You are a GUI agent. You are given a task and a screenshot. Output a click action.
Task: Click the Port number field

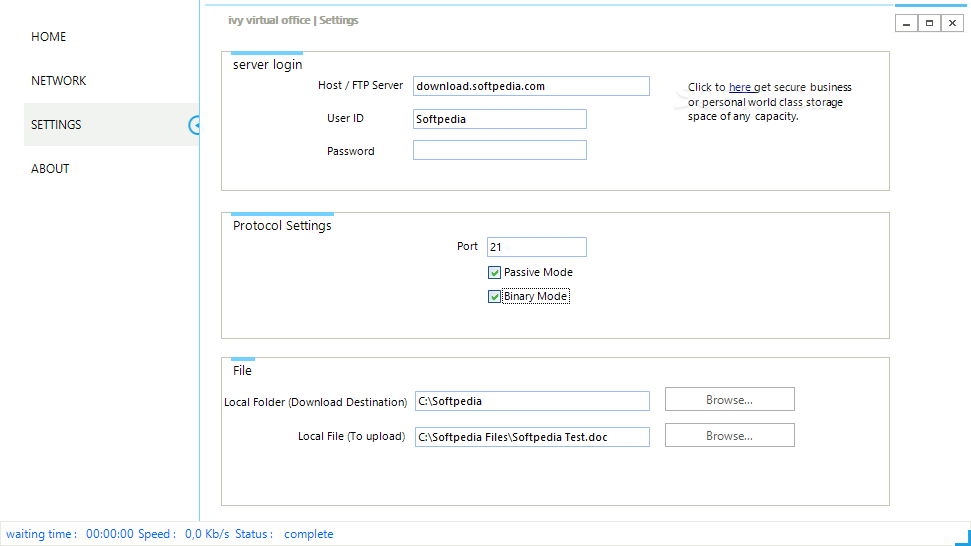tap(536, 247)
